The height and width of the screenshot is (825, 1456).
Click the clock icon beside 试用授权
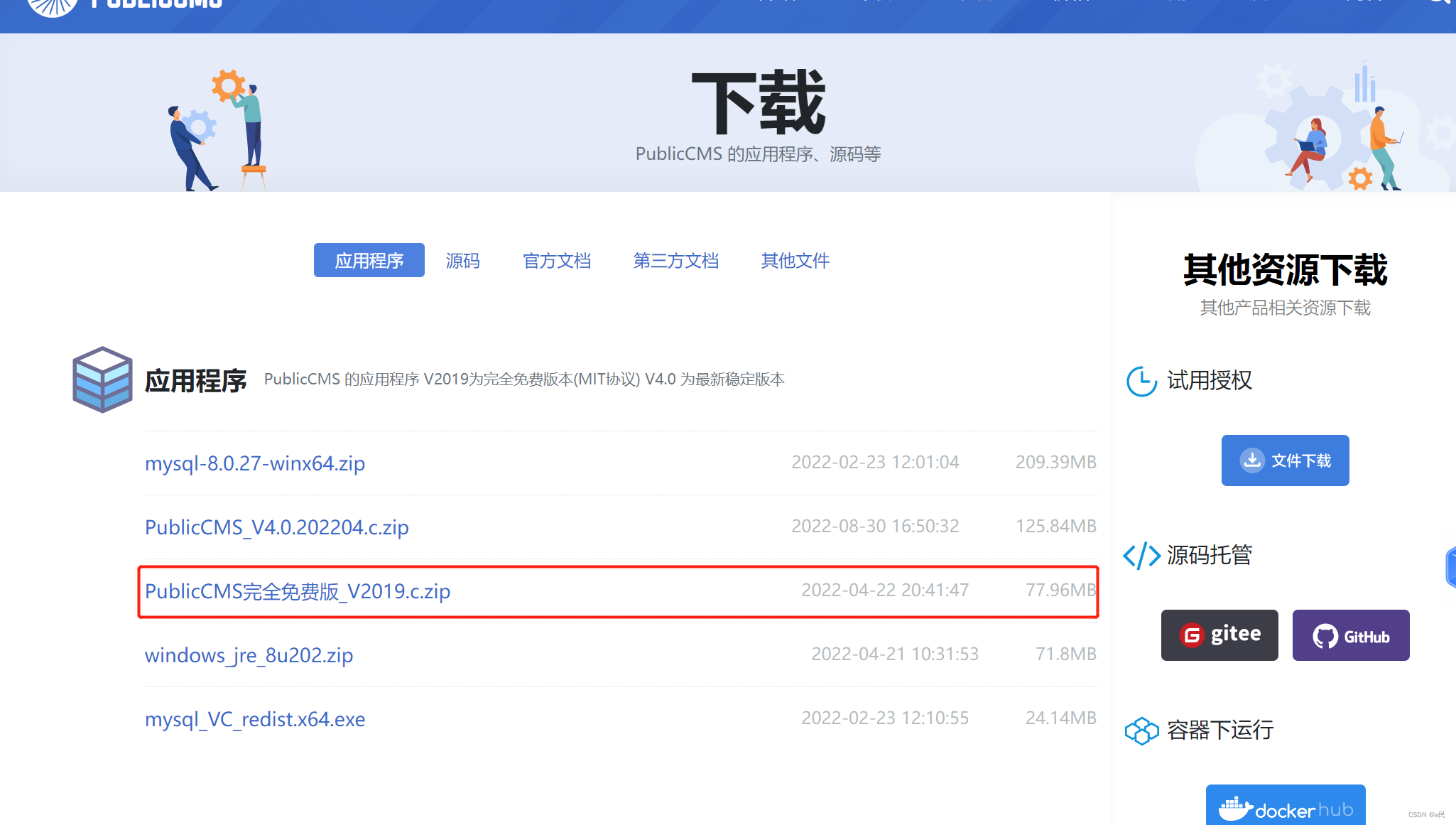(x=1141, y=381)
